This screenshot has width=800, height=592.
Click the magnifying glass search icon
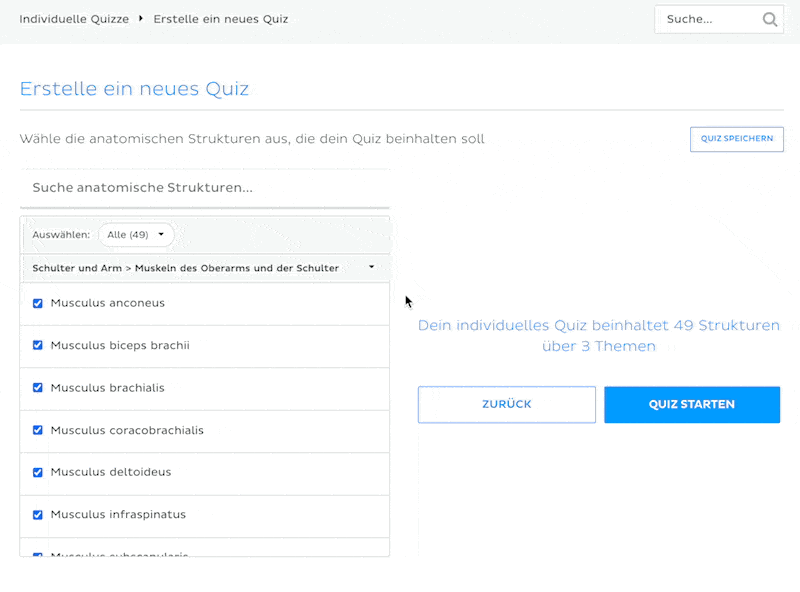[769, 19]
